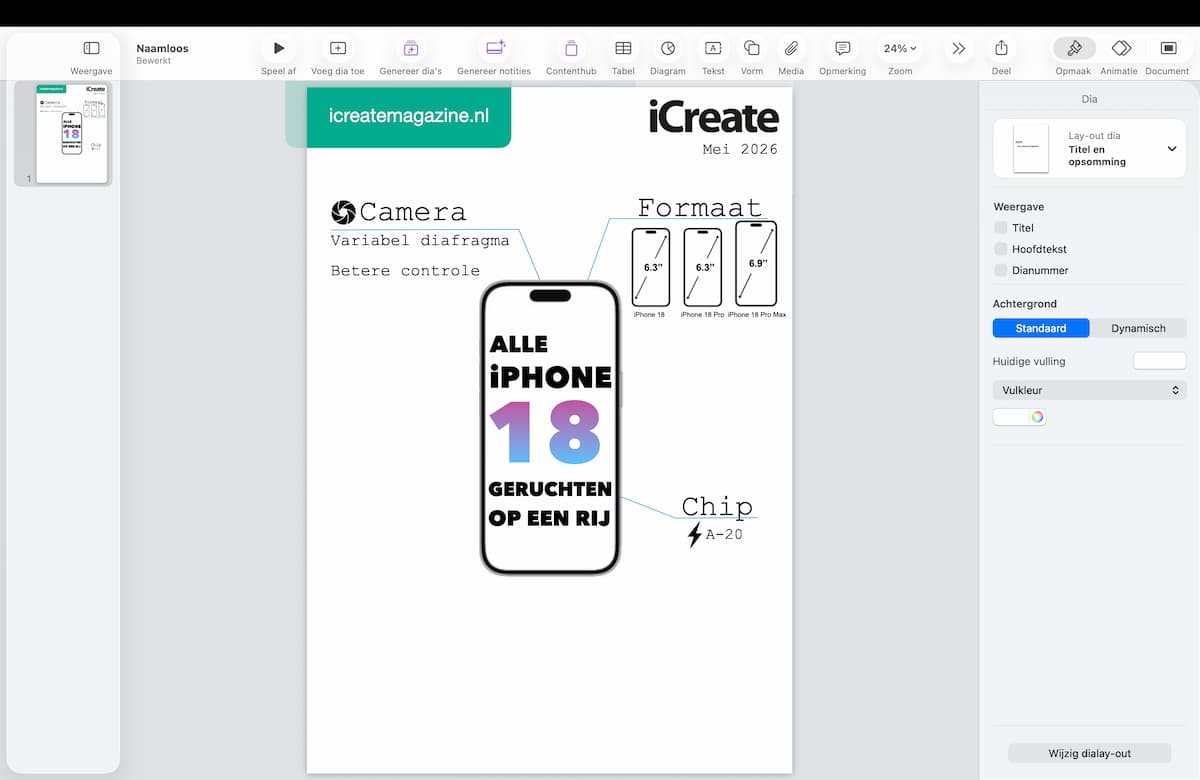The width and height of the screenshot is (1200, 780).
Task: Select the Mei 2026 date text
Action: click(740, 149)
